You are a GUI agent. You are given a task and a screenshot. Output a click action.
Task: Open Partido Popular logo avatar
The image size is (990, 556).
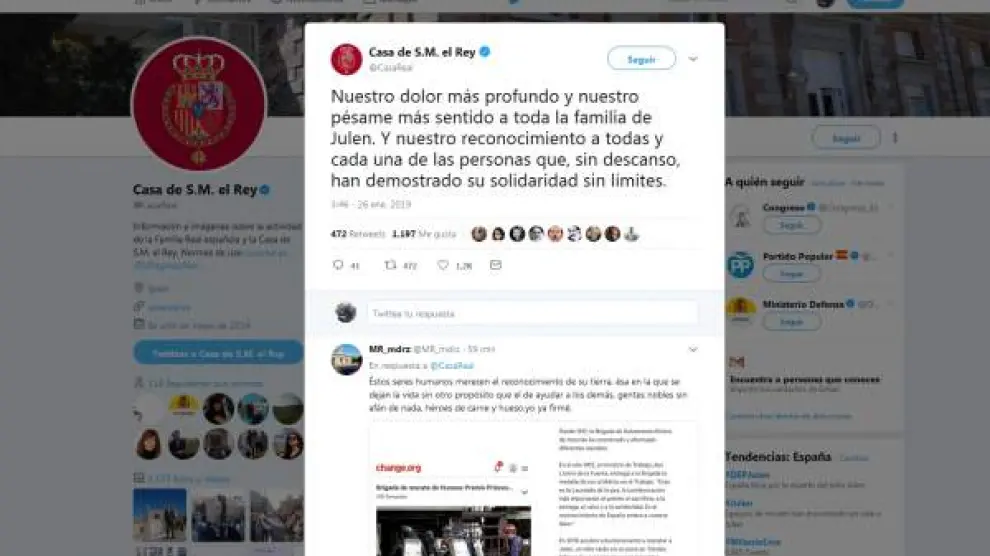point(740,265)
